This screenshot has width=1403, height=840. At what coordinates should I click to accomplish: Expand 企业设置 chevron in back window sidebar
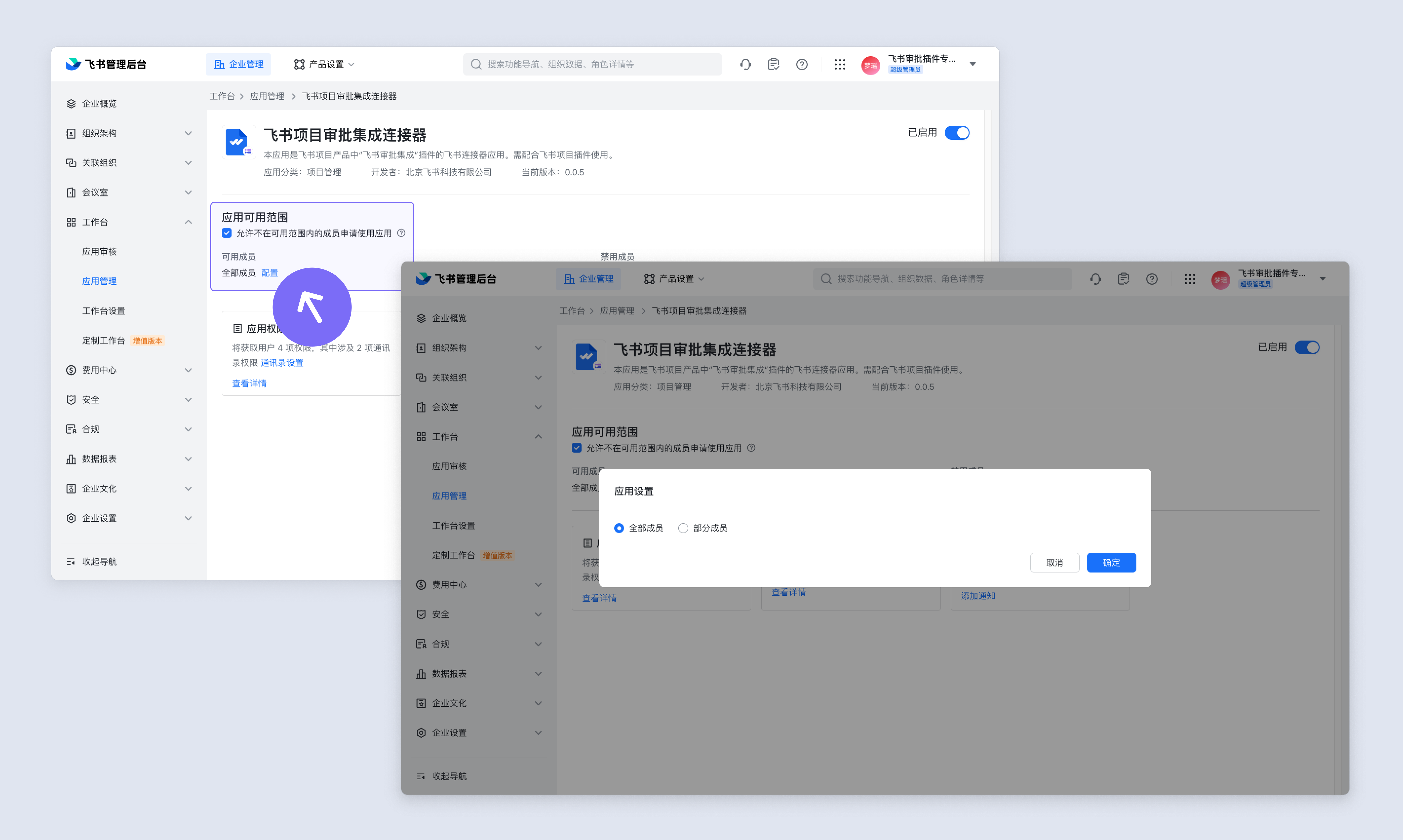(x=188, y=518)
